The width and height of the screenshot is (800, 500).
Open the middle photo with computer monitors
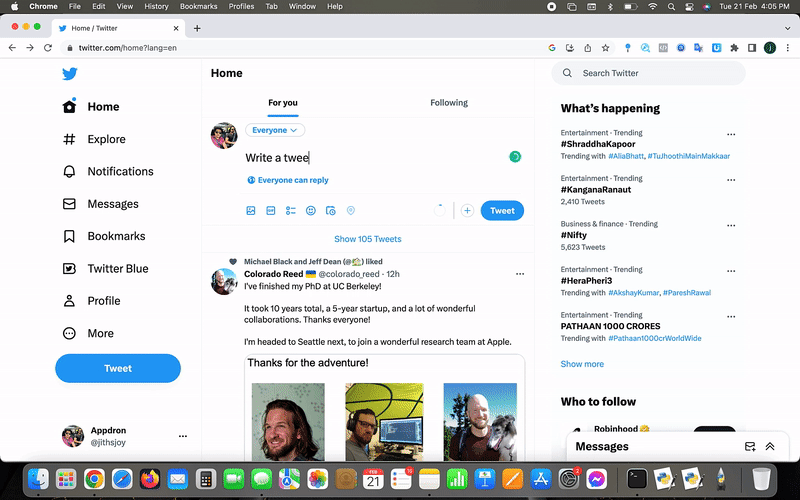click(384, 422)
